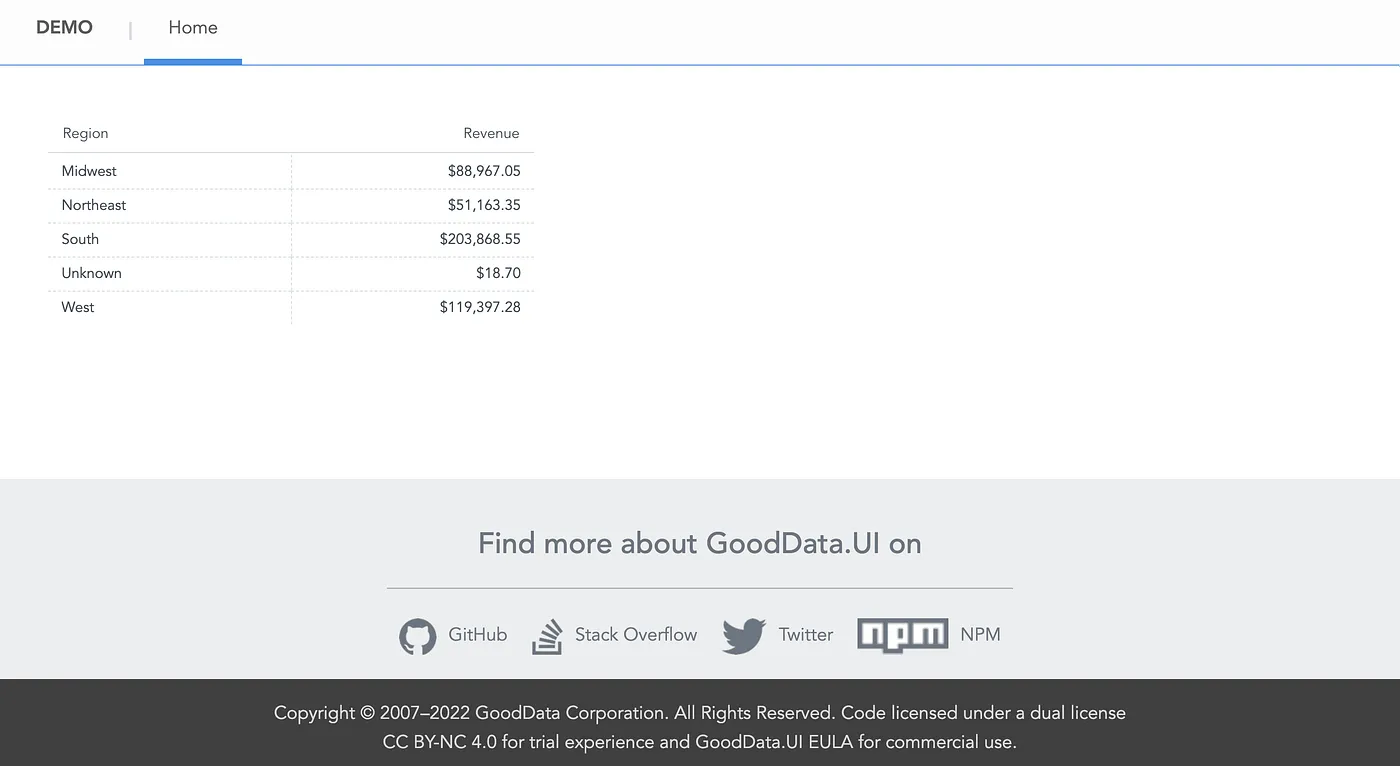The height and width of the screenshot is (766, 1400).
Task: Open the GitHub link
Action: click(478, 635)
